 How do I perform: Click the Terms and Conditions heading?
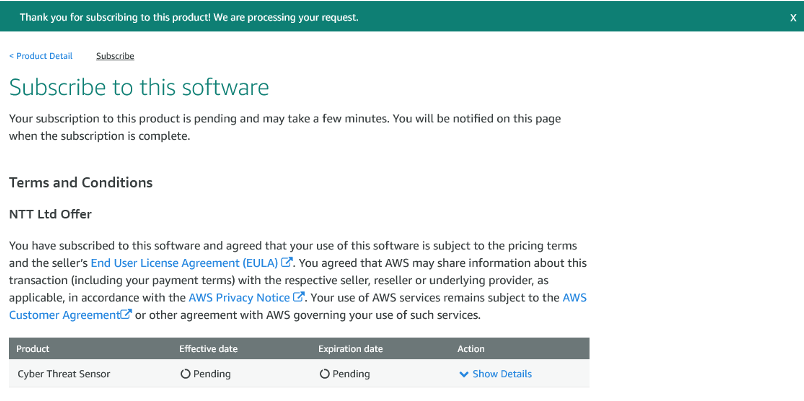point(81,183)
